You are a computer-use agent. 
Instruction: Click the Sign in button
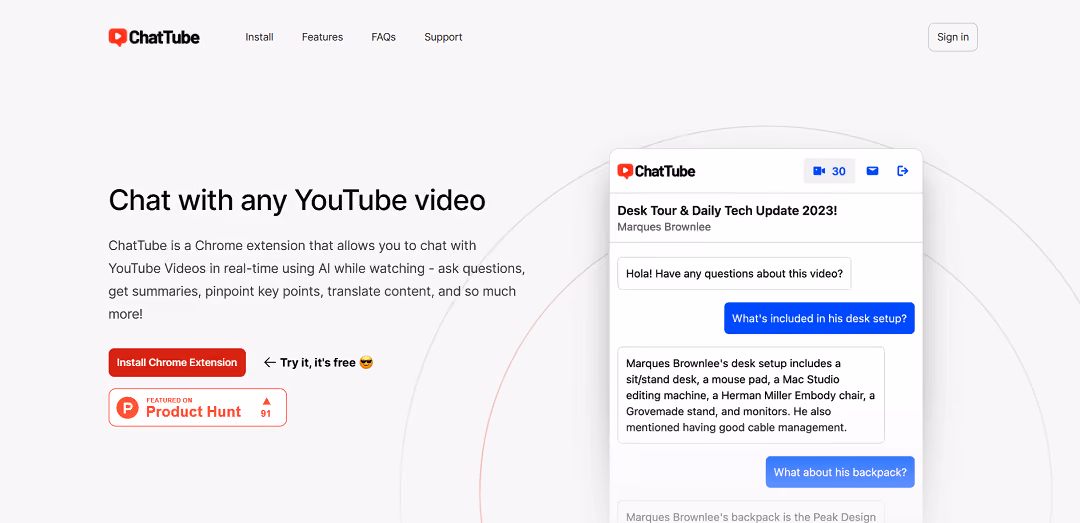[953, 37]
